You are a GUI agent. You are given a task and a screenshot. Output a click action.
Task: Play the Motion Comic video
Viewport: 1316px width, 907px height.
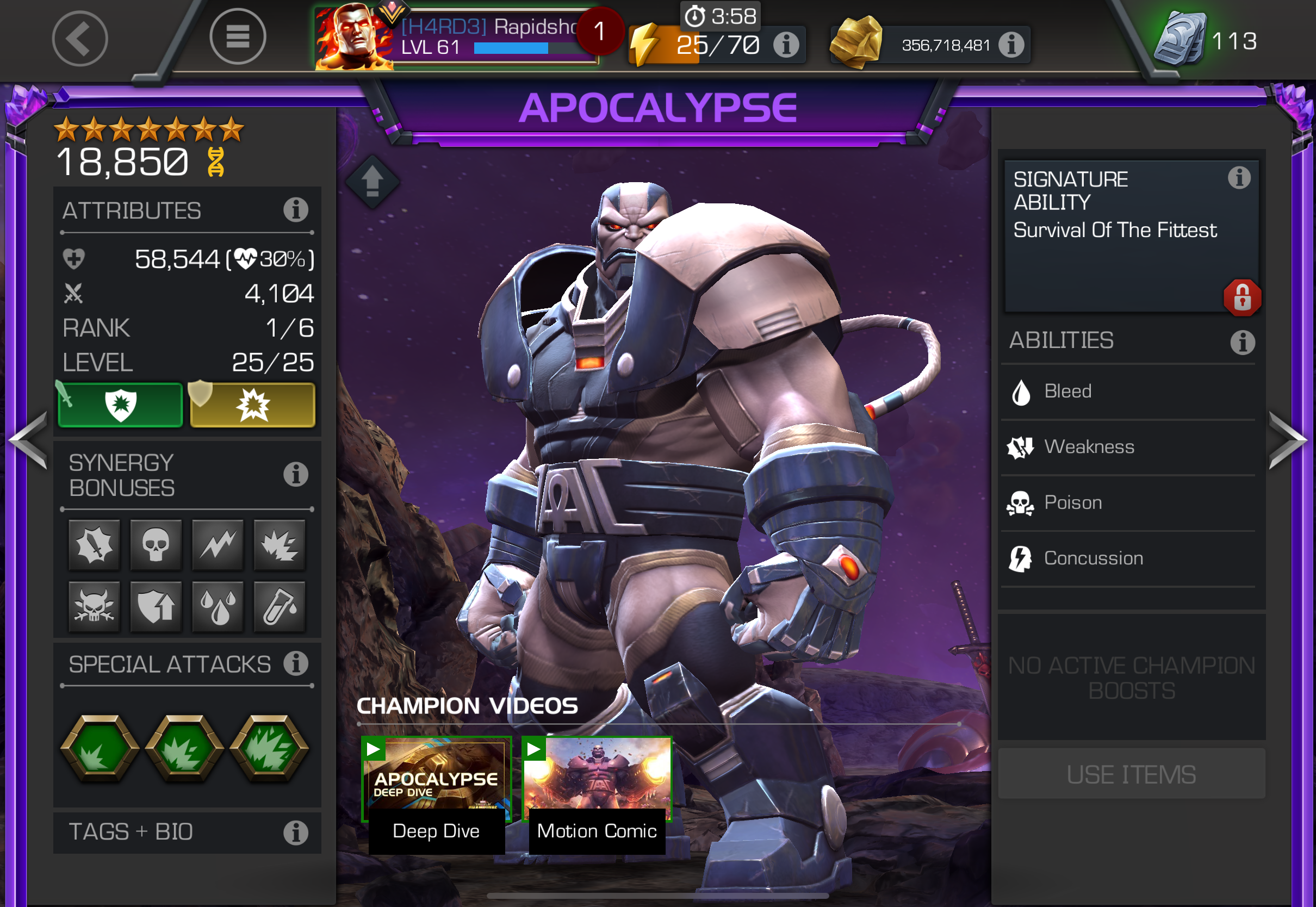pos(597,795)
